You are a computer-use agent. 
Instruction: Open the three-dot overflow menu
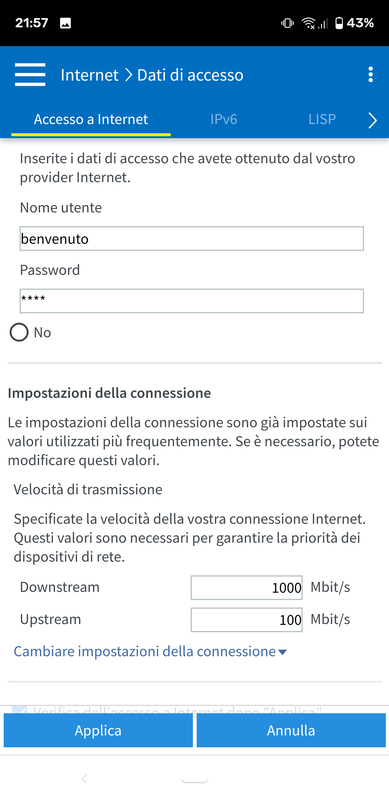click(371, 75)
